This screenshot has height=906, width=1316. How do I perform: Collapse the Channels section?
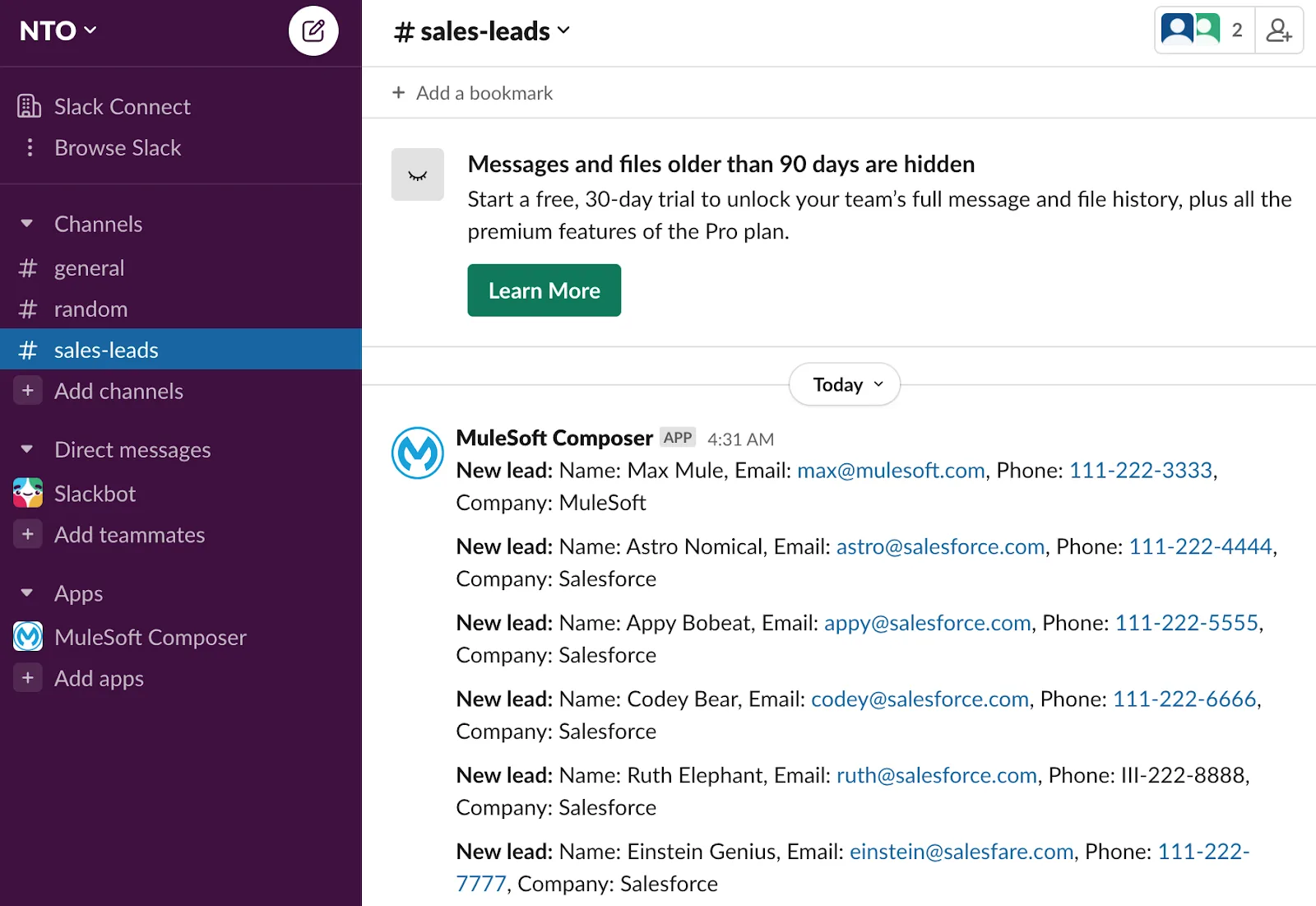click(27, 224)
